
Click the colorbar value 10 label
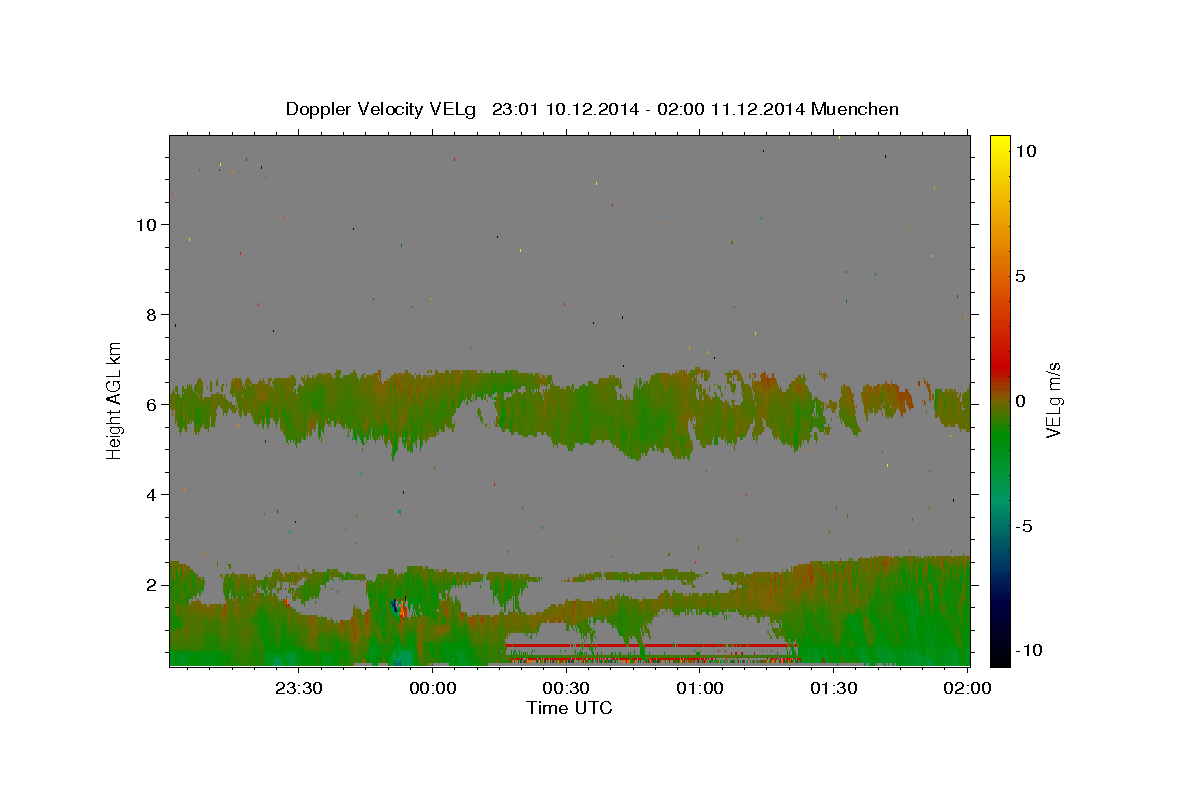click(1025, 150)
